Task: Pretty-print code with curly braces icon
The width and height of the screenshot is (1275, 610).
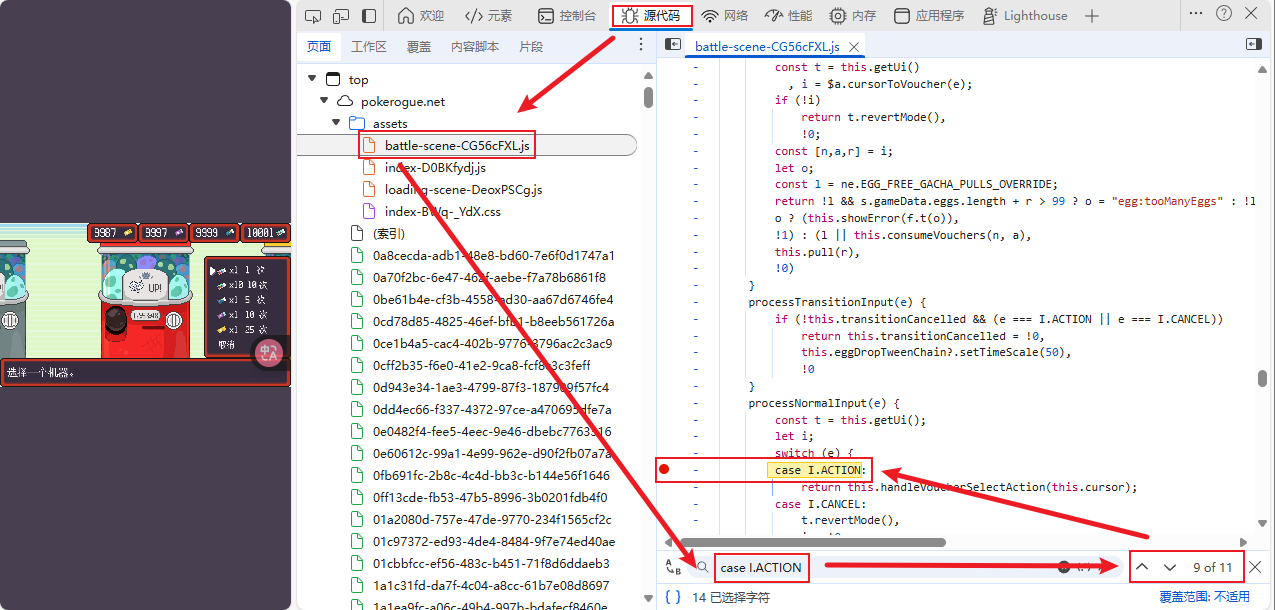Action: (673, 597)
